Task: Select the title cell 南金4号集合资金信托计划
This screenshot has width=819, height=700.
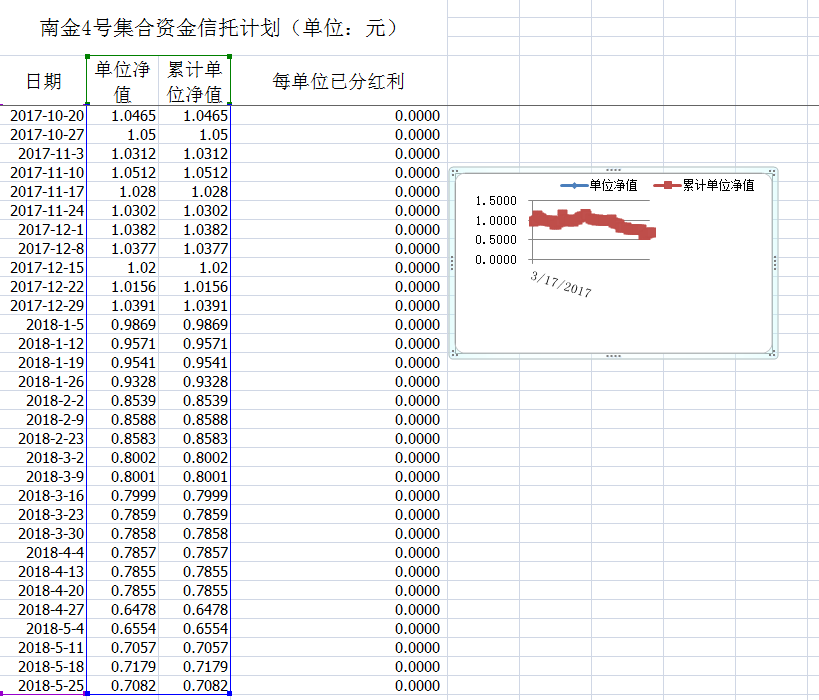Action: coord(220,28)
